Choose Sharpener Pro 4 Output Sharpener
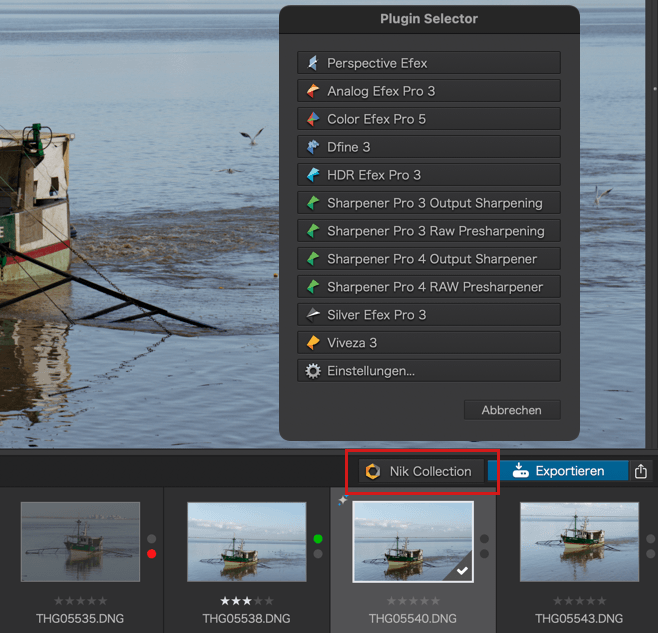The width and height of the screenshot is (658, 633). pos(428,259)
